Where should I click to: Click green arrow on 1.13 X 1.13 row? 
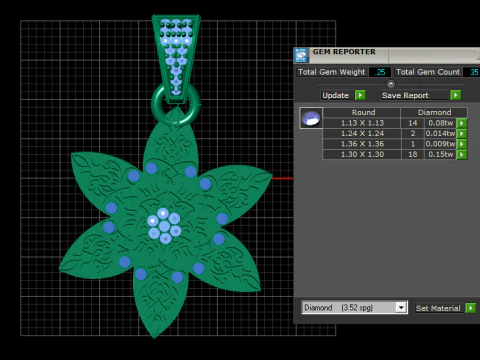[x=462, y=123]
